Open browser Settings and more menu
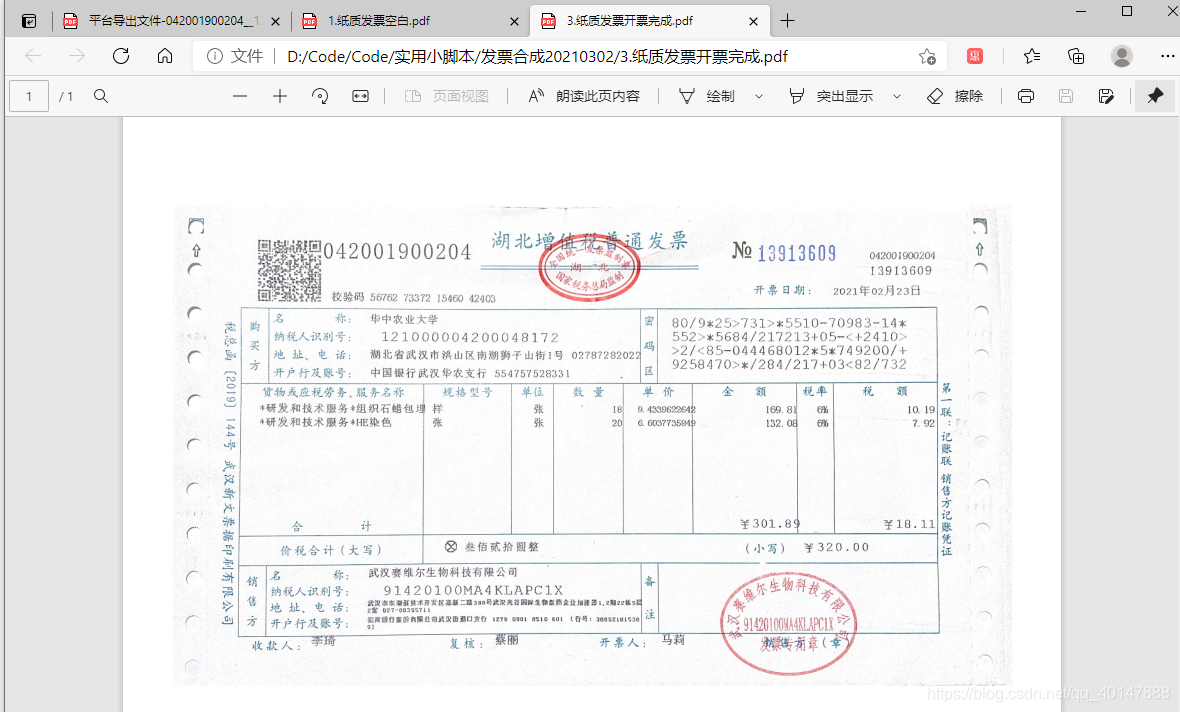 click(1167, 56)
